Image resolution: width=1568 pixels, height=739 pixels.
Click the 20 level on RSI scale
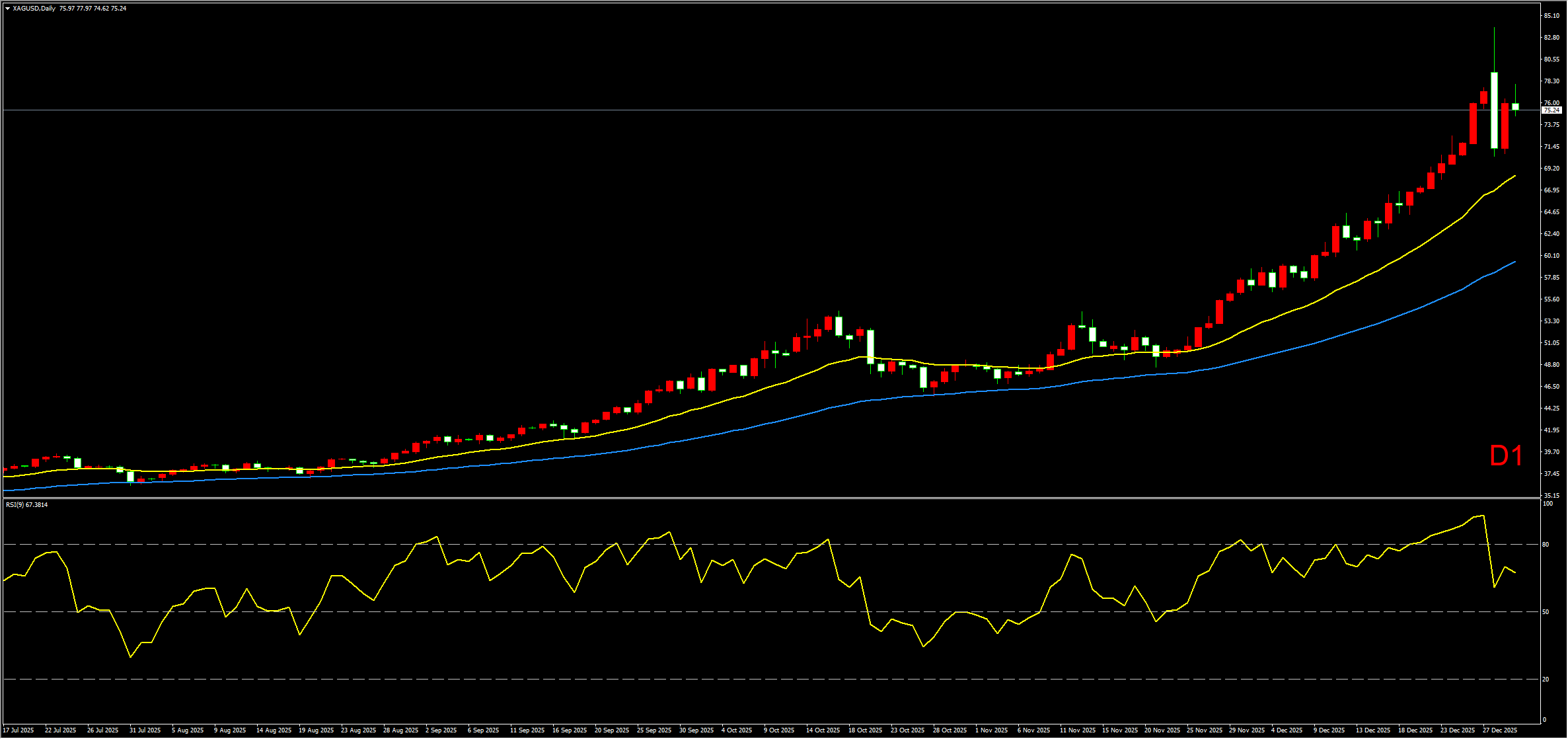[x=1546, y=680]
